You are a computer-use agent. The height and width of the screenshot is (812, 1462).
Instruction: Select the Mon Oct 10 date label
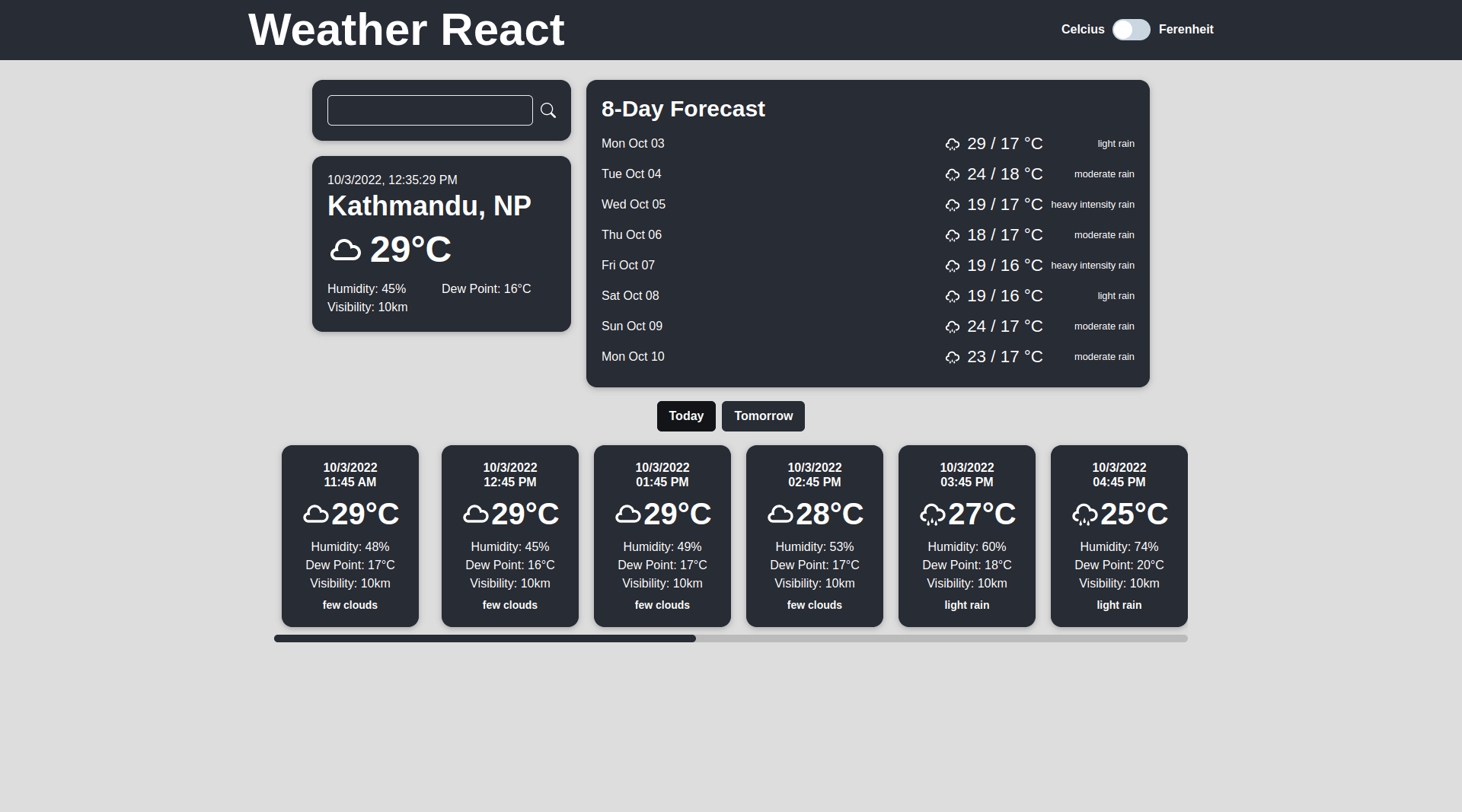[x=633, y=357]
